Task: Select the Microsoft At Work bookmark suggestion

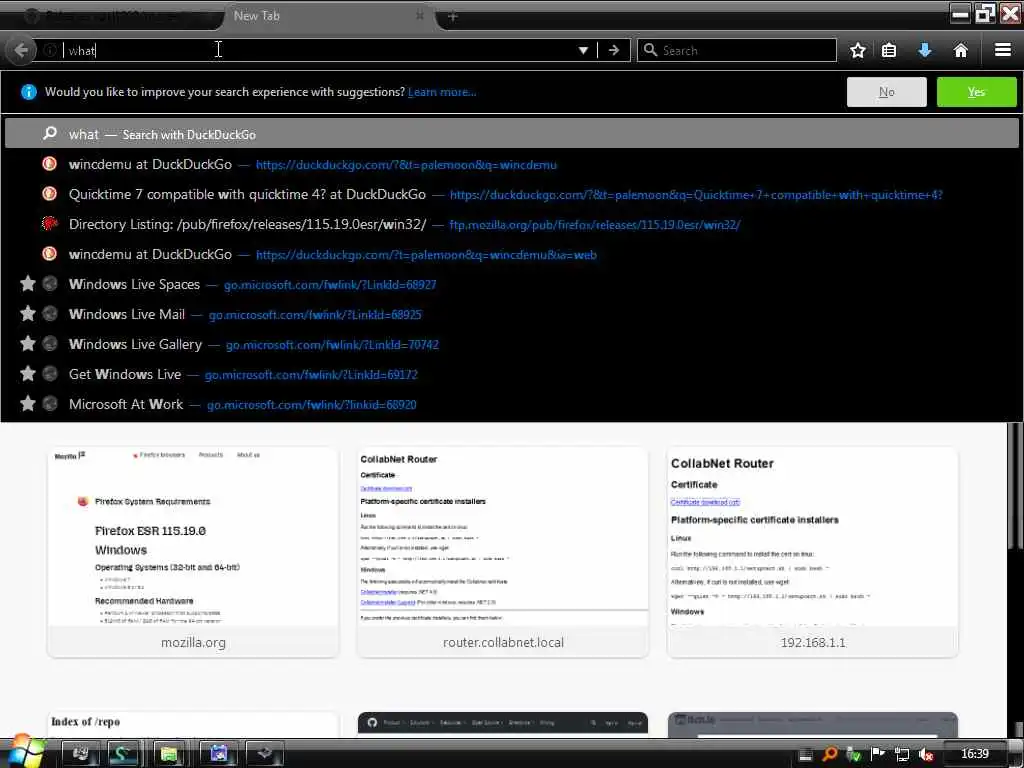Action: (512, 405)
